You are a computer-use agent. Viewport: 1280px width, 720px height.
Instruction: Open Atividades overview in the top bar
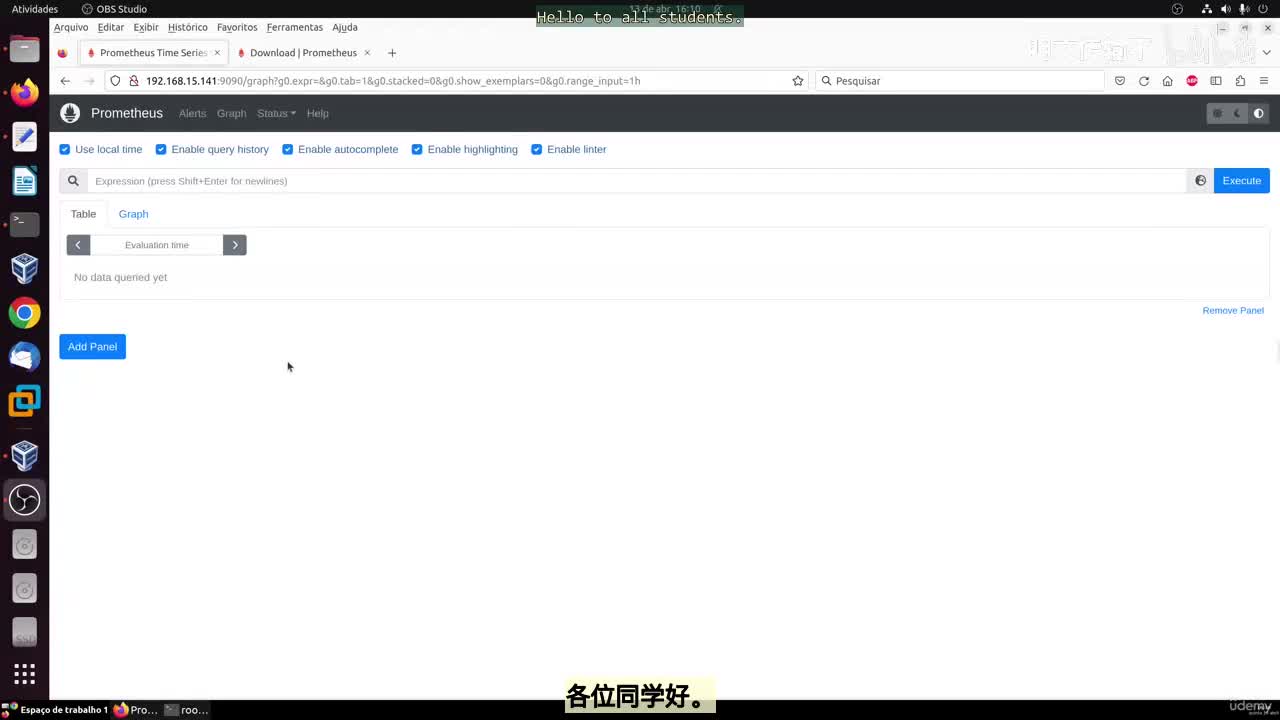tap(35, 9)
